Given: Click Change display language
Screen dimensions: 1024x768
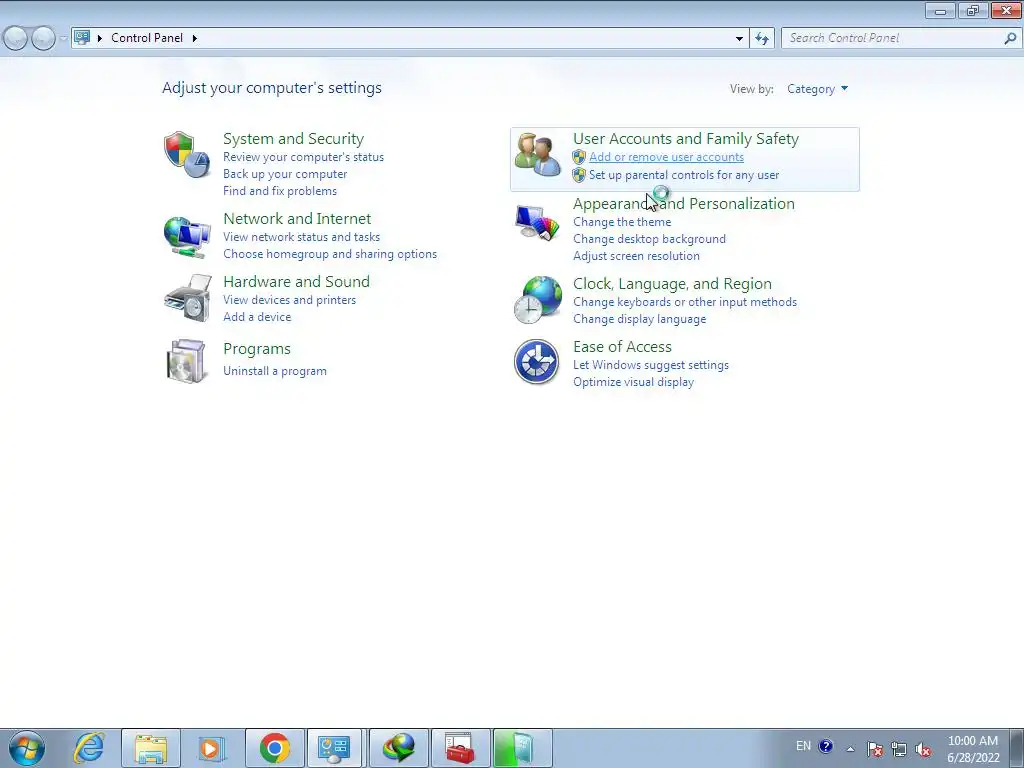Looking at the screenshot, I should (639, 319).
